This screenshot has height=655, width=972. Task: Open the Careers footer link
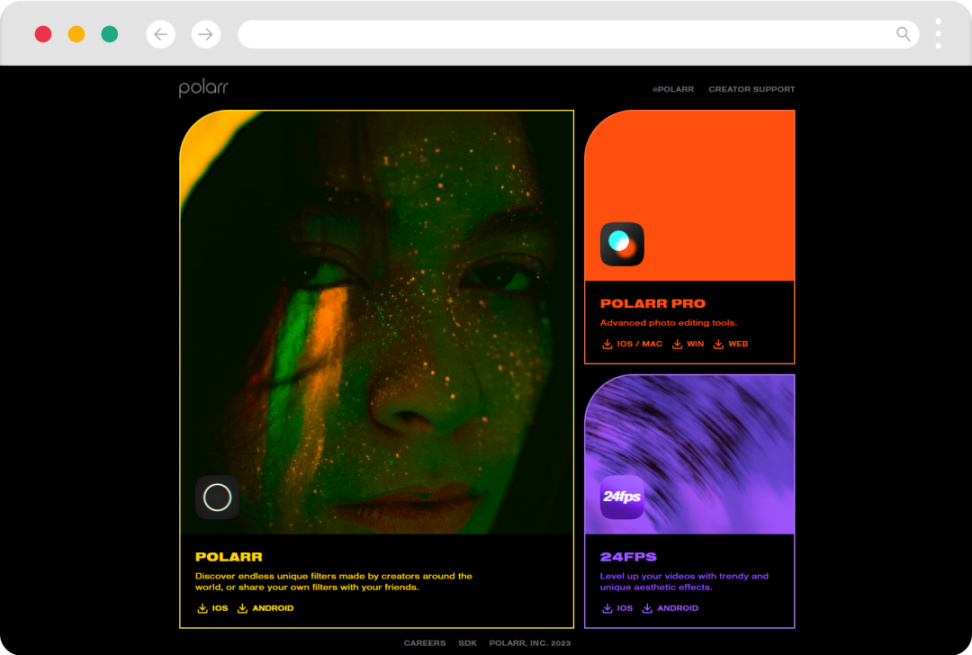(x=425, y=643)
